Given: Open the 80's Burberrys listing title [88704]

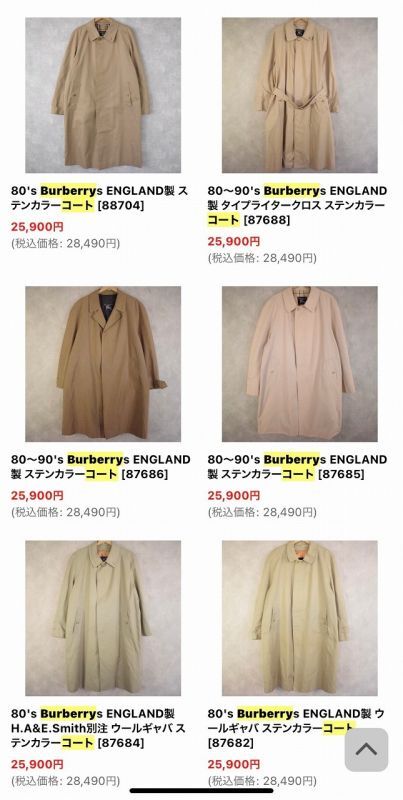Looking at the screenshot, I should click(x=99, y=198).
